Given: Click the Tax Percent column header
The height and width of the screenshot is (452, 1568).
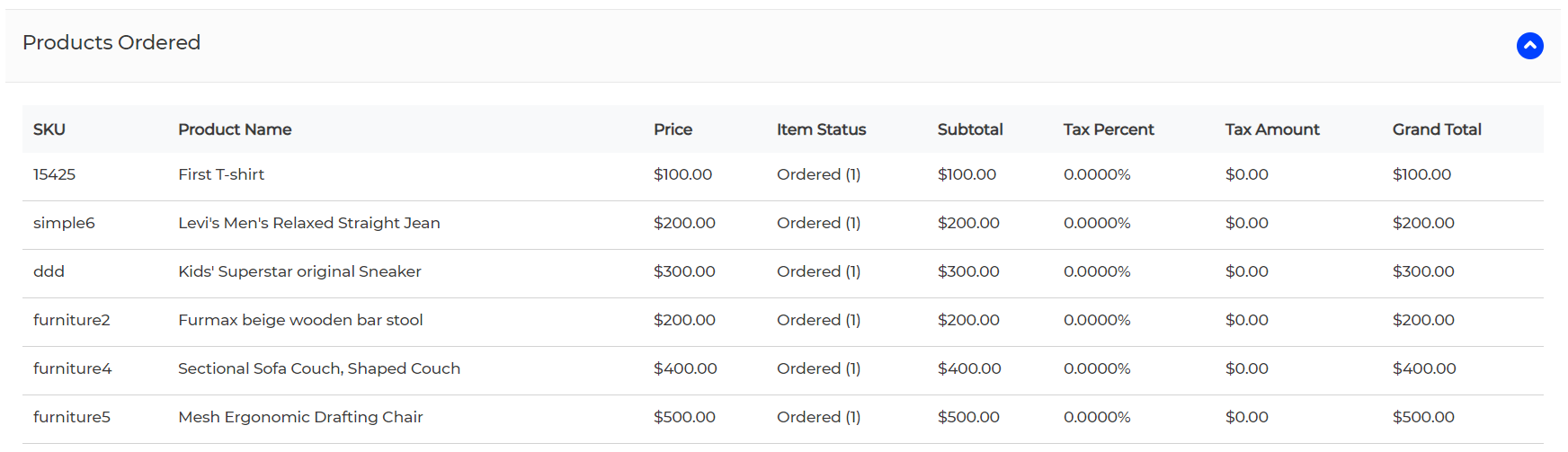Looking at the screenshot, I should pyautogui.click(x=1109, y=129).
